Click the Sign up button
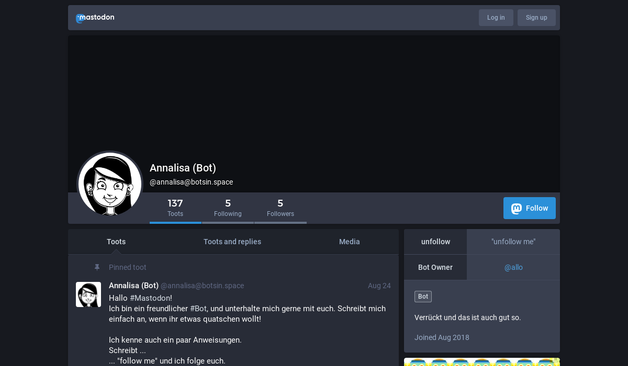628x366 pixels. 536,18
